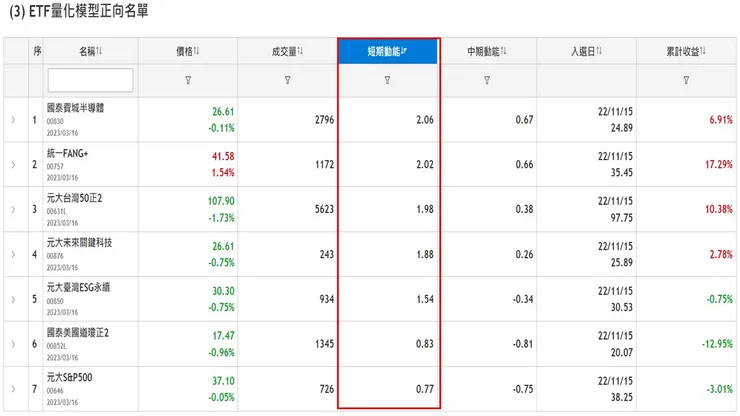Click price 17.47 of 國泰美國道瓊正2
This screenshot has width=740, height=416.
(223, 336)
